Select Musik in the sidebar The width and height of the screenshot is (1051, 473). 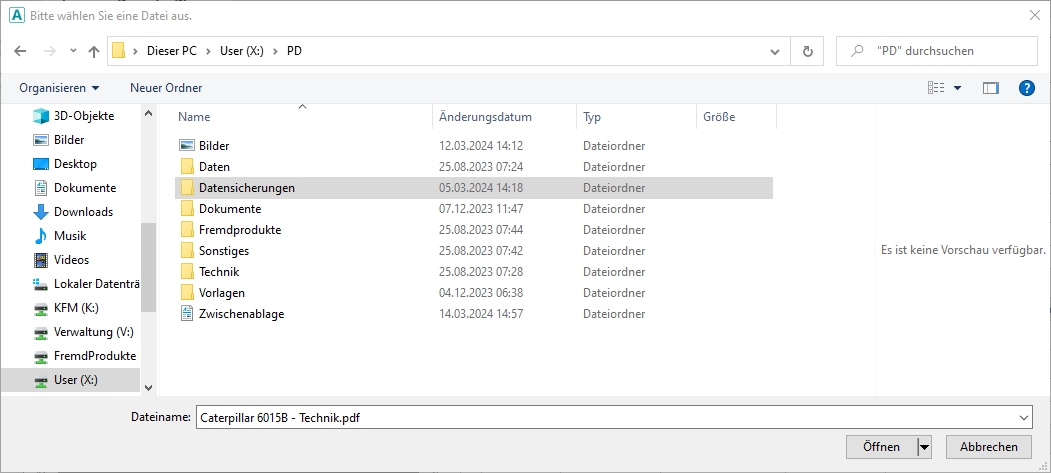pos(70,236)
